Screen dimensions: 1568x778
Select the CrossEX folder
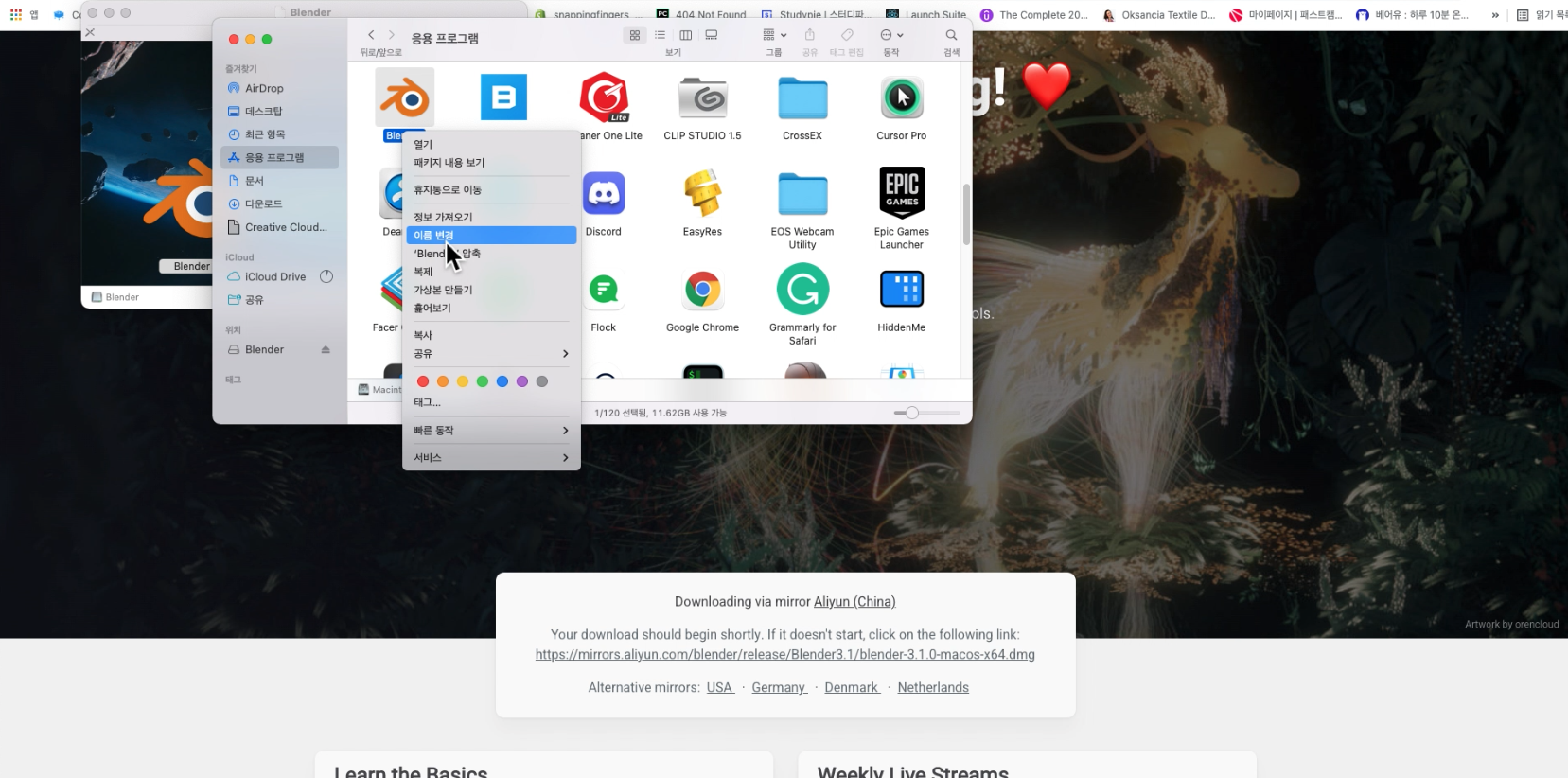pos(802,97)
